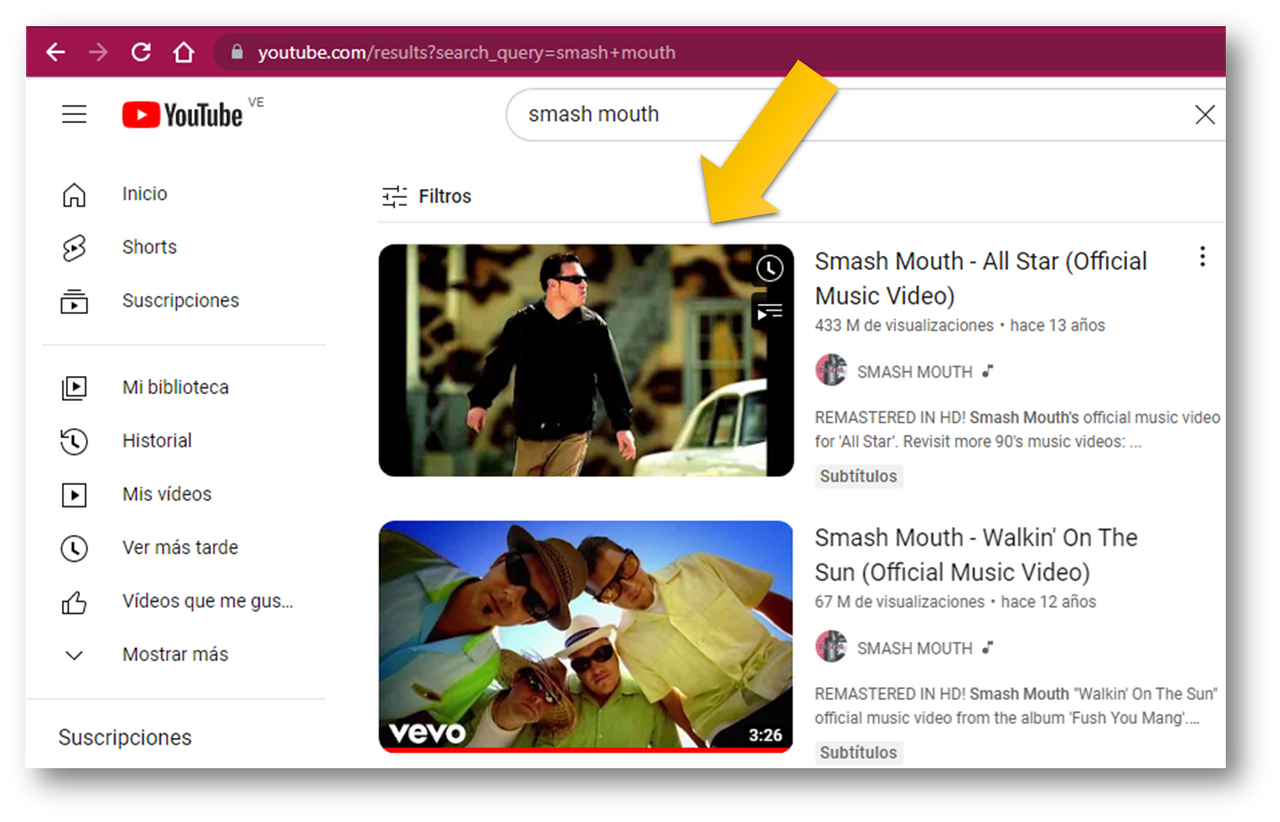1280x822 pixels.
Task: Add All Star to queue via thumbnail icon
Action: pos(769,313)
